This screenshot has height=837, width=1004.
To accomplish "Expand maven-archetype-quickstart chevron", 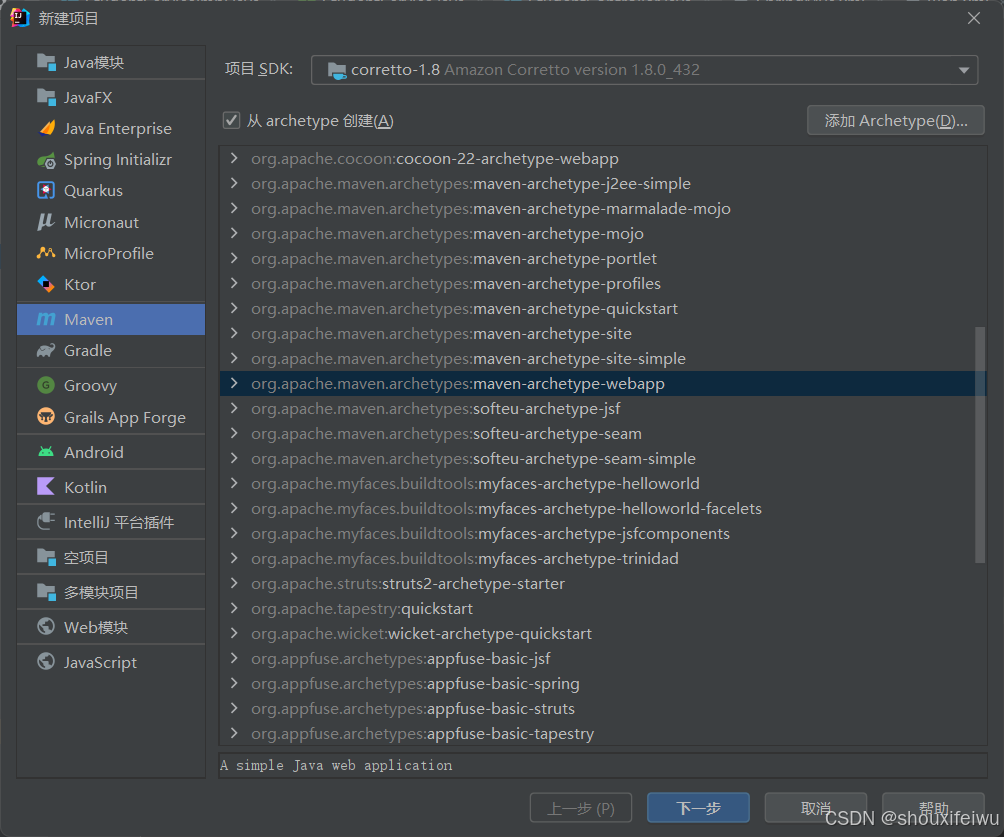I will [234, 308].
